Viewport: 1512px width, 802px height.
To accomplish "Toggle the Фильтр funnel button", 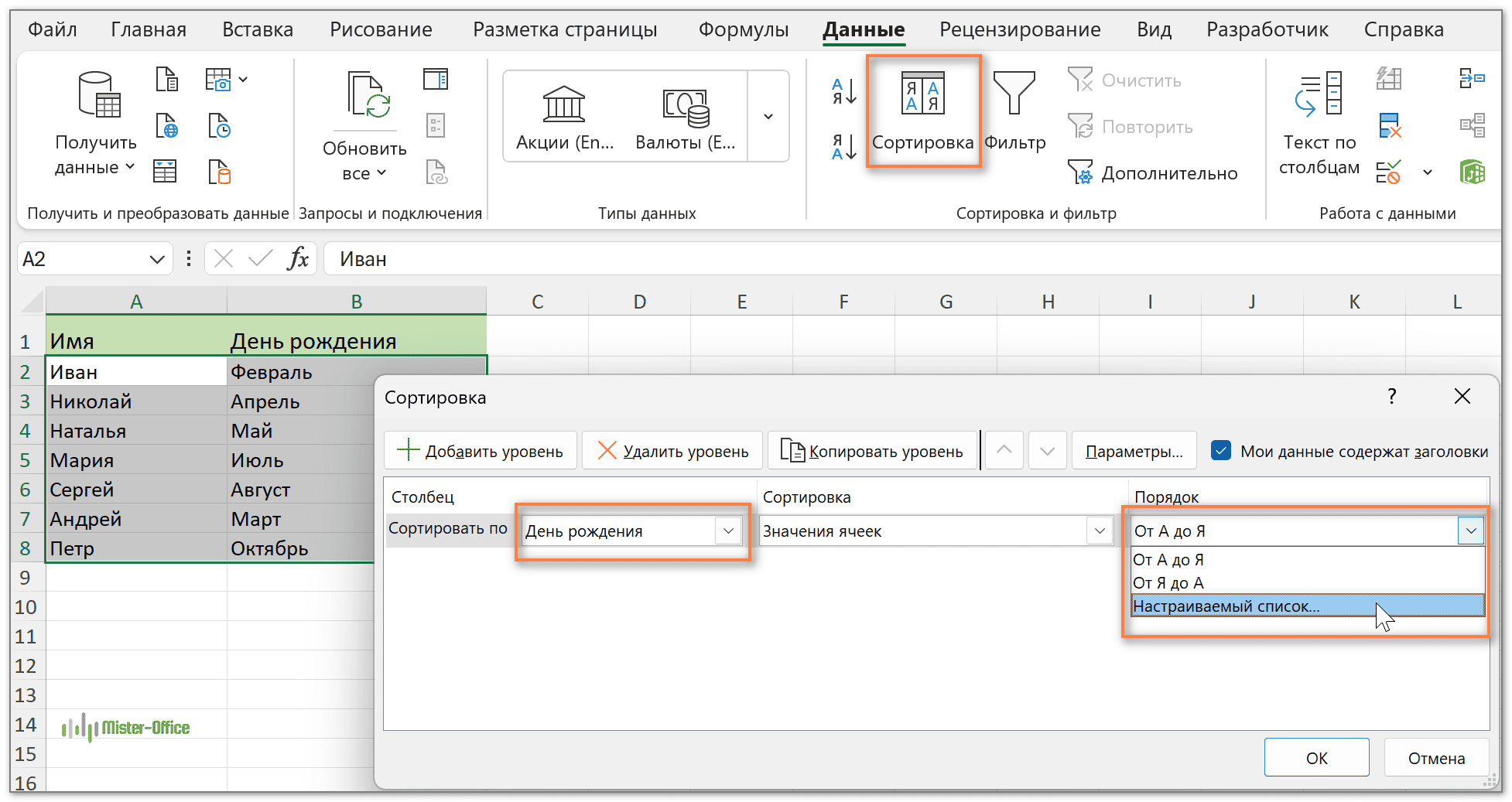I will [x=1014, y=111].
